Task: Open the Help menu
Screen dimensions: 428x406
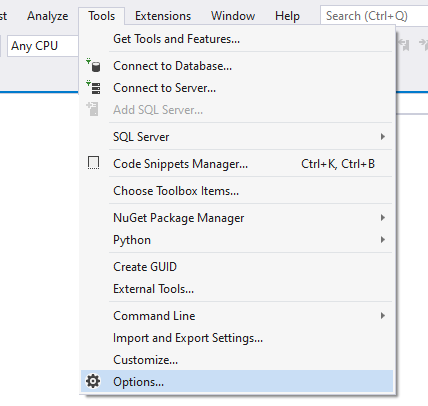Action: pyautogui.click(x=287, y=16)
